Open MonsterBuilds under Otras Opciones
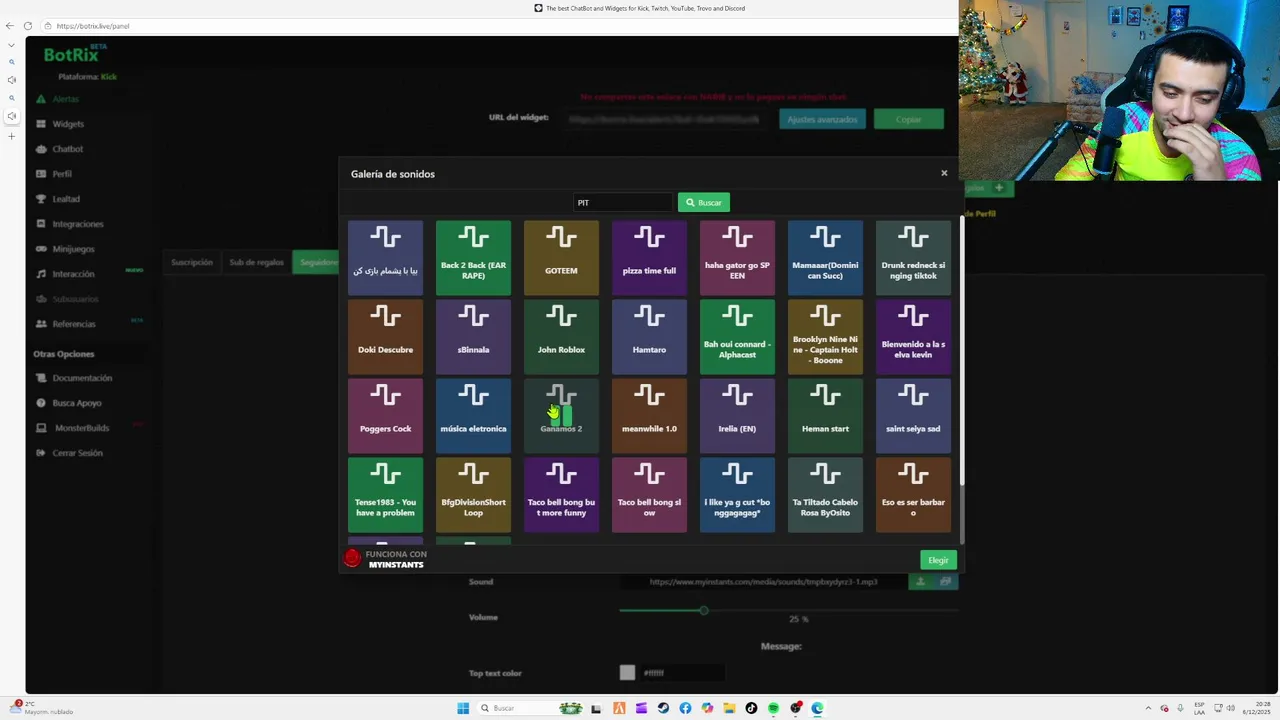 (x=82, y=428)
